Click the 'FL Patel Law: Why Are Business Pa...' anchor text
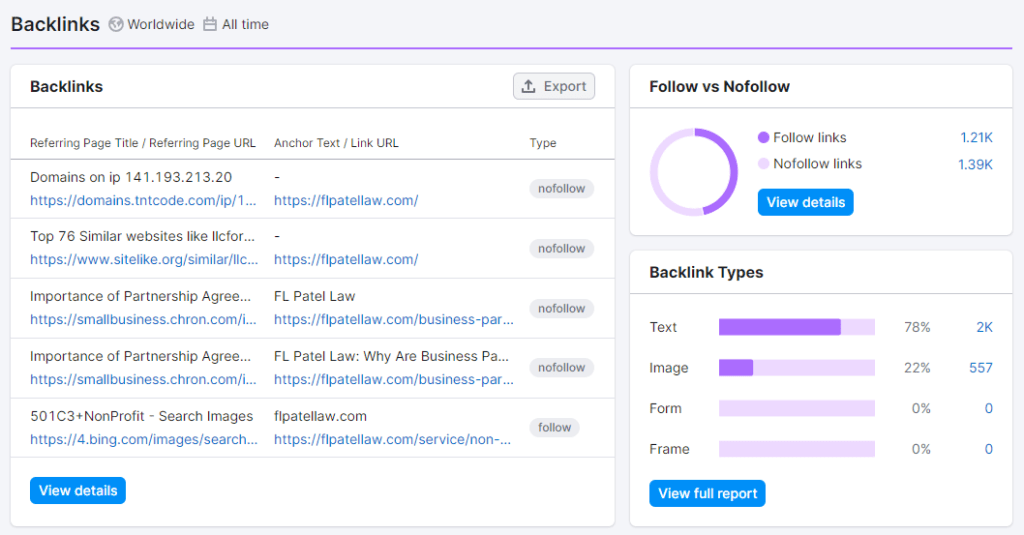The width and height of the screenshot is (1024, 535). point(391,356)
